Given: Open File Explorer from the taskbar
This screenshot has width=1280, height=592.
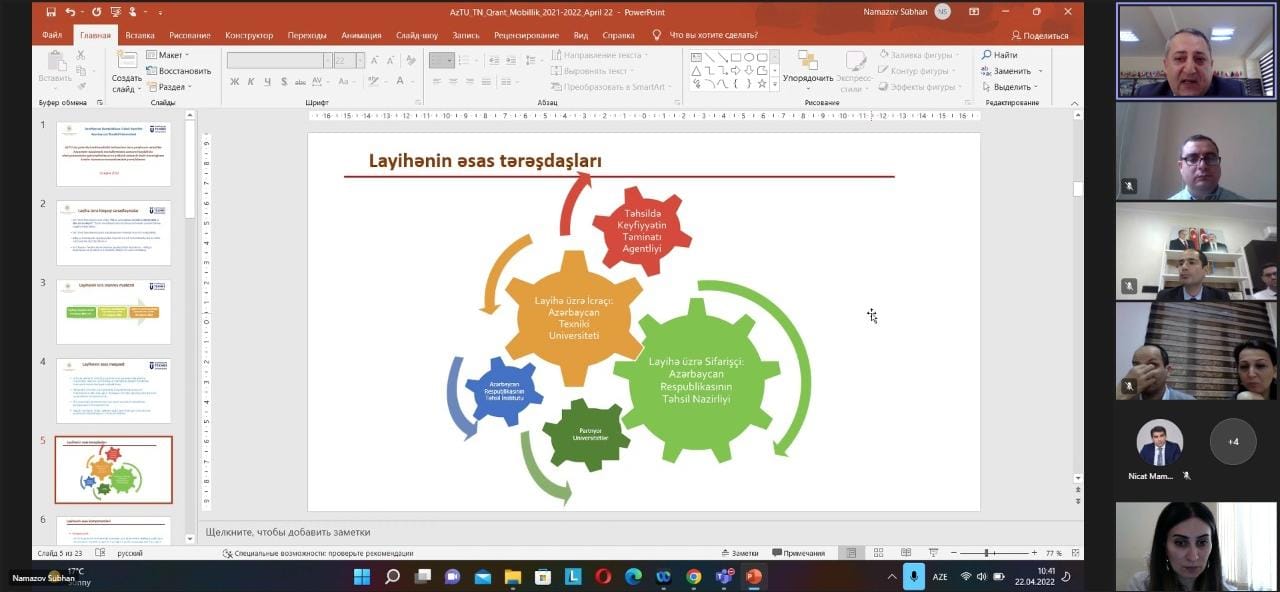Looking at the screenshot, I should click(513, 576).
